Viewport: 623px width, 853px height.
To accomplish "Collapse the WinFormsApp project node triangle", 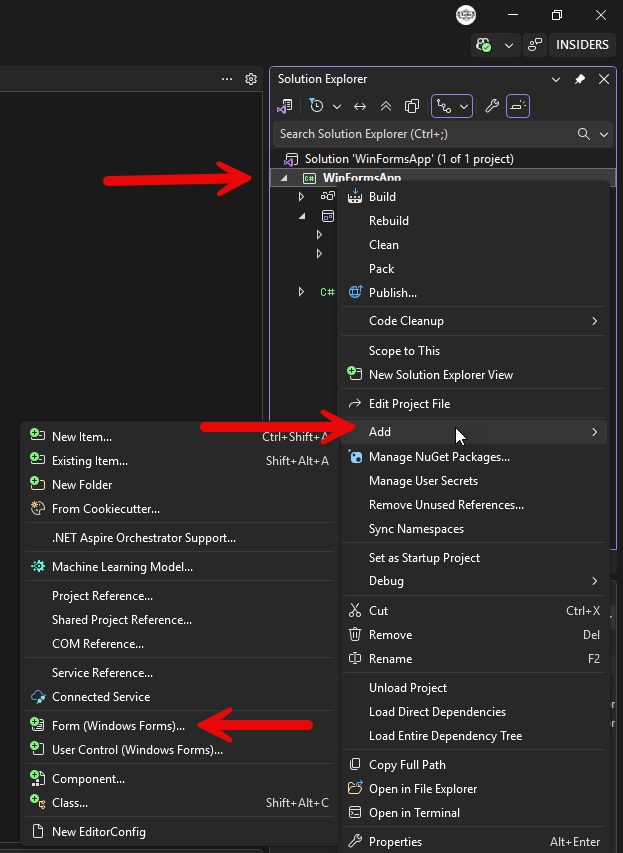I will click(x=284, y=178).
